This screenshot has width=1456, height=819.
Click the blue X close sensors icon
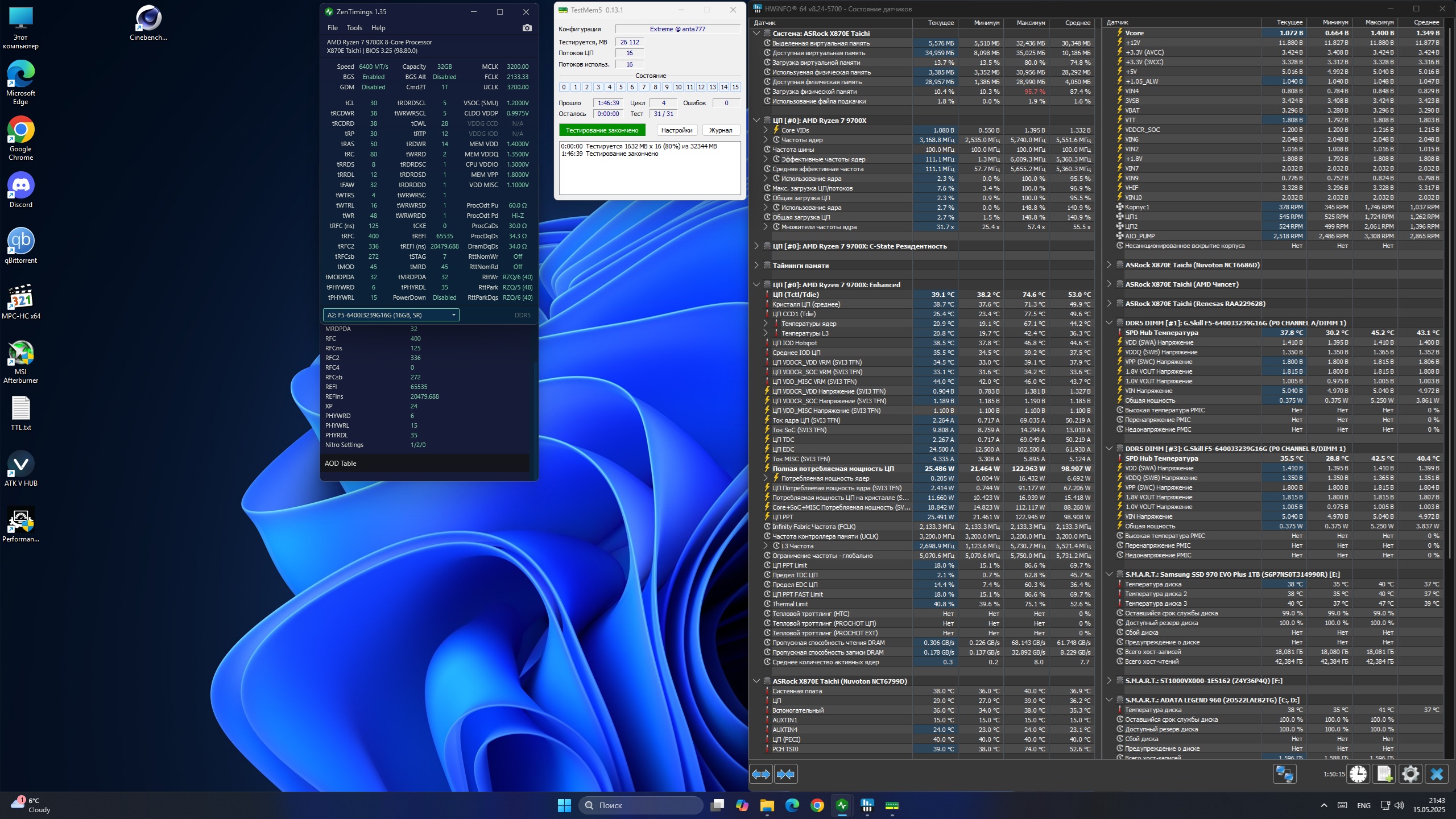coord(1437,774)
